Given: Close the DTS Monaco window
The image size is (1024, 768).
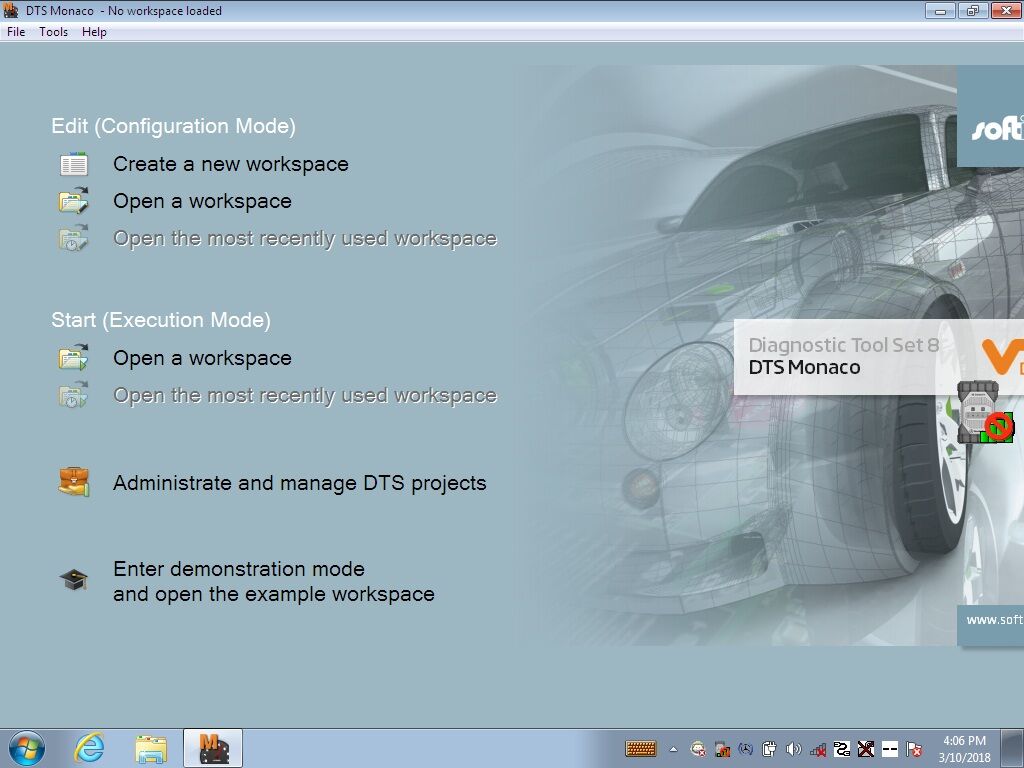Looking at the screenshot, I should 1006,10.
